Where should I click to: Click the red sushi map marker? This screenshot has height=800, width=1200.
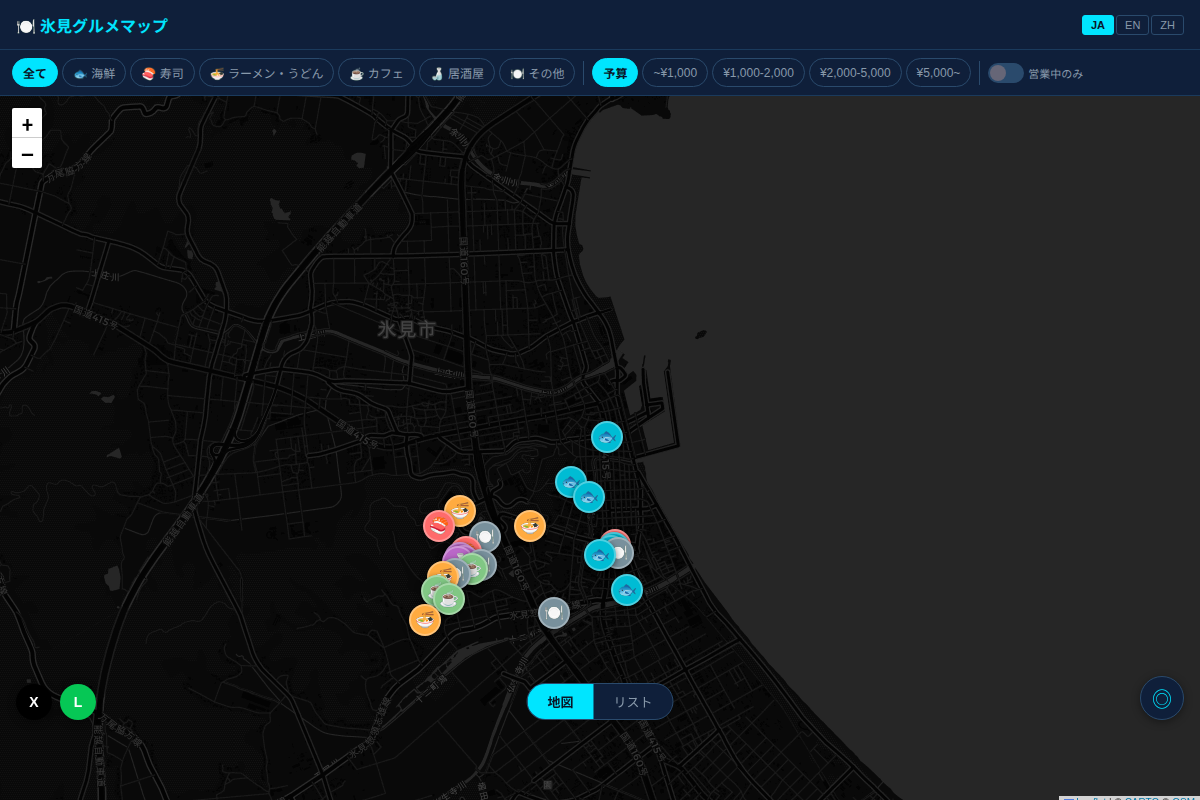click(x=438, y=526)
